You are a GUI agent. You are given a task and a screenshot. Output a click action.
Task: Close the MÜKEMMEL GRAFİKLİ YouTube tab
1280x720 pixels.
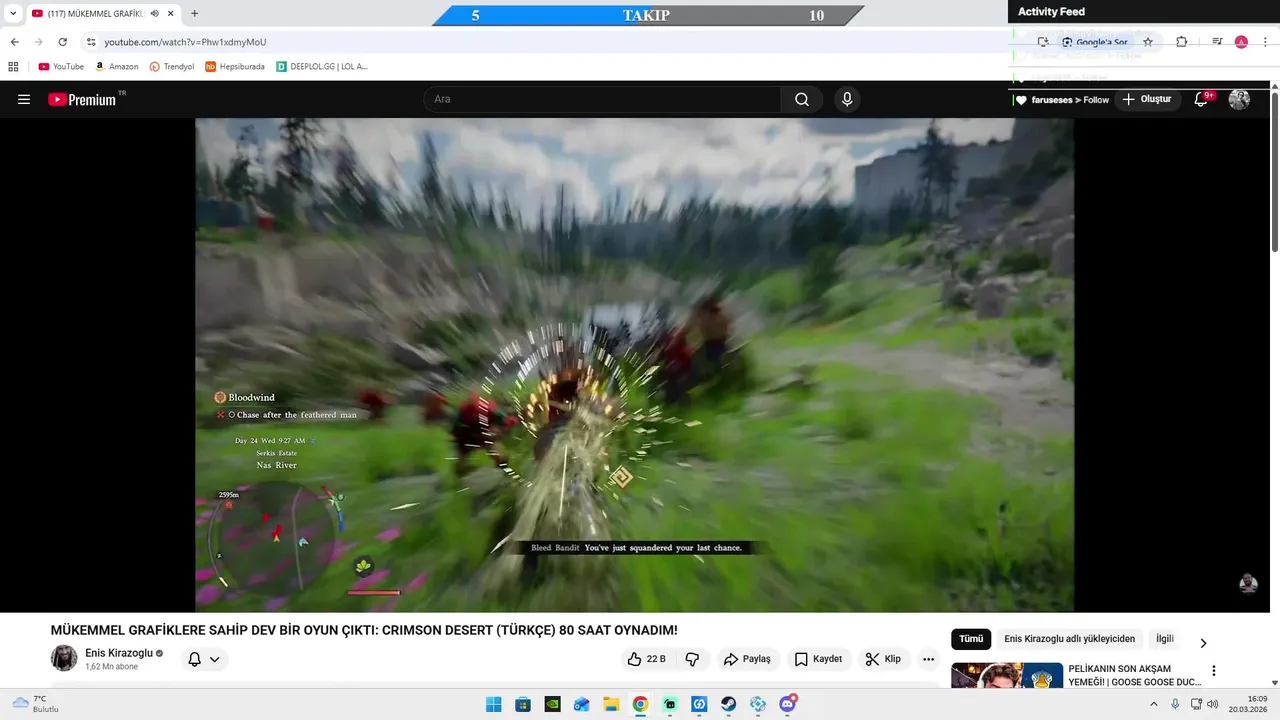tap(170, 14)
